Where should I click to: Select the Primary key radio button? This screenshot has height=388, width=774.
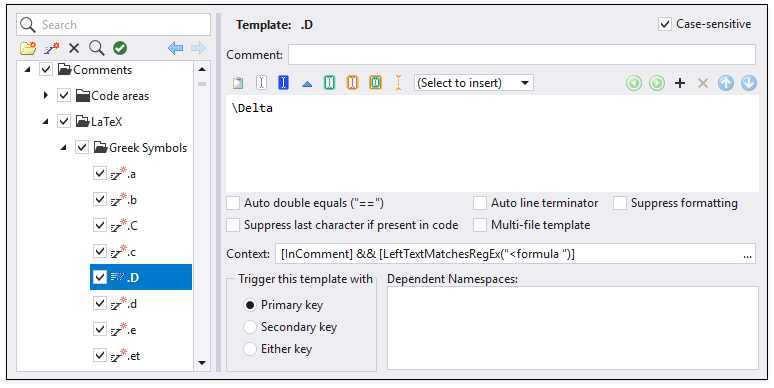(250, 305)
